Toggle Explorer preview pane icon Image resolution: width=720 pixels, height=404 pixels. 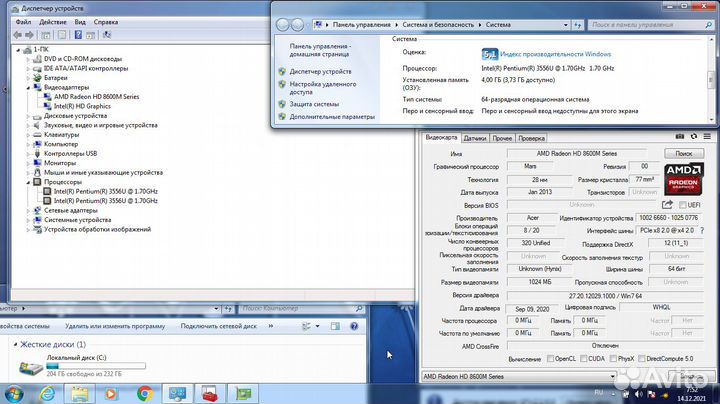click(x=335, y=326)
